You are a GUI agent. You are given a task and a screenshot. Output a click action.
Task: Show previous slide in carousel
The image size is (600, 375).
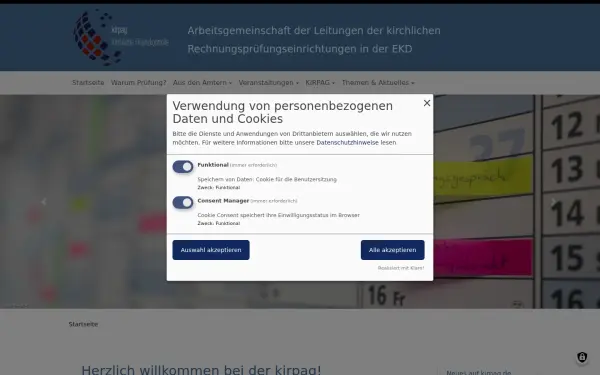tap(44, 202)
